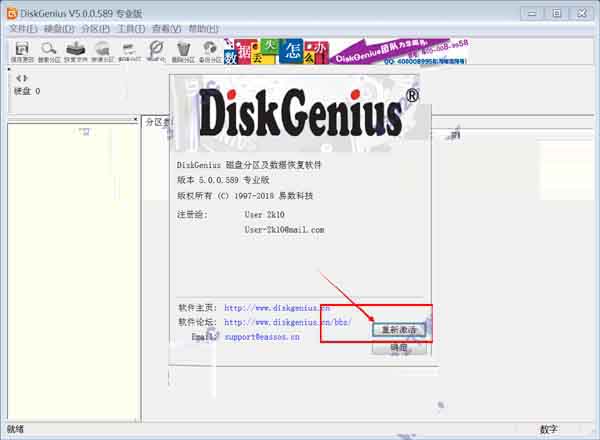Click the 硬盘 0 disk label
The width and height of the screenshot is (600, 440).
point(27,91)
